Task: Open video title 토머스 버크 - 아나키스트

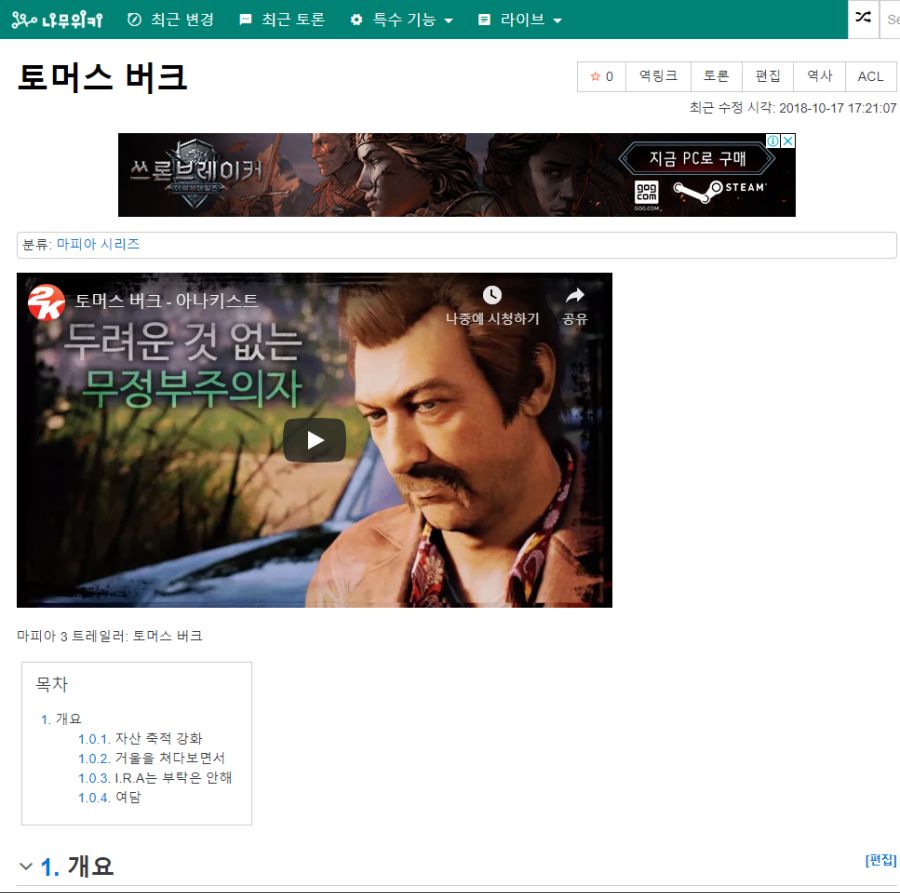Action: (x=166, y=301)
